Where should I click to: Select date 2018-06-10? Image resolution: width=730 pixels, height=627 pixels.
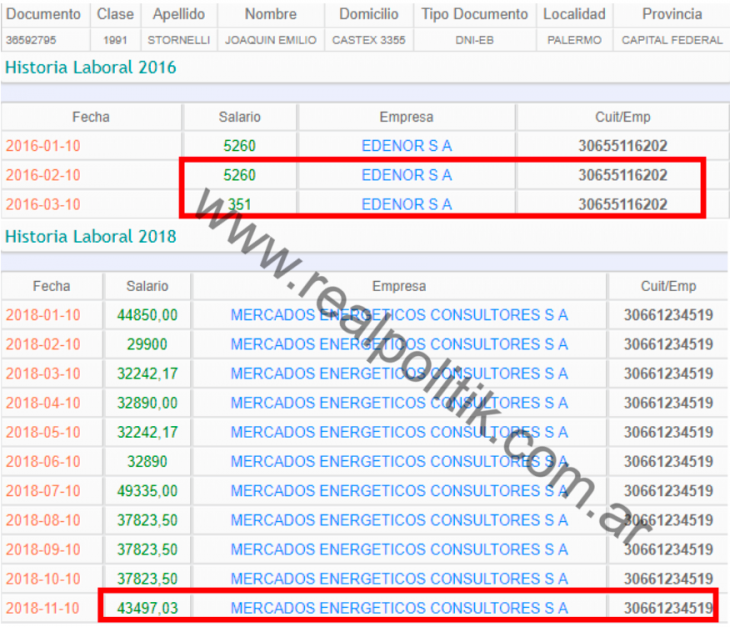click(43, 462)
